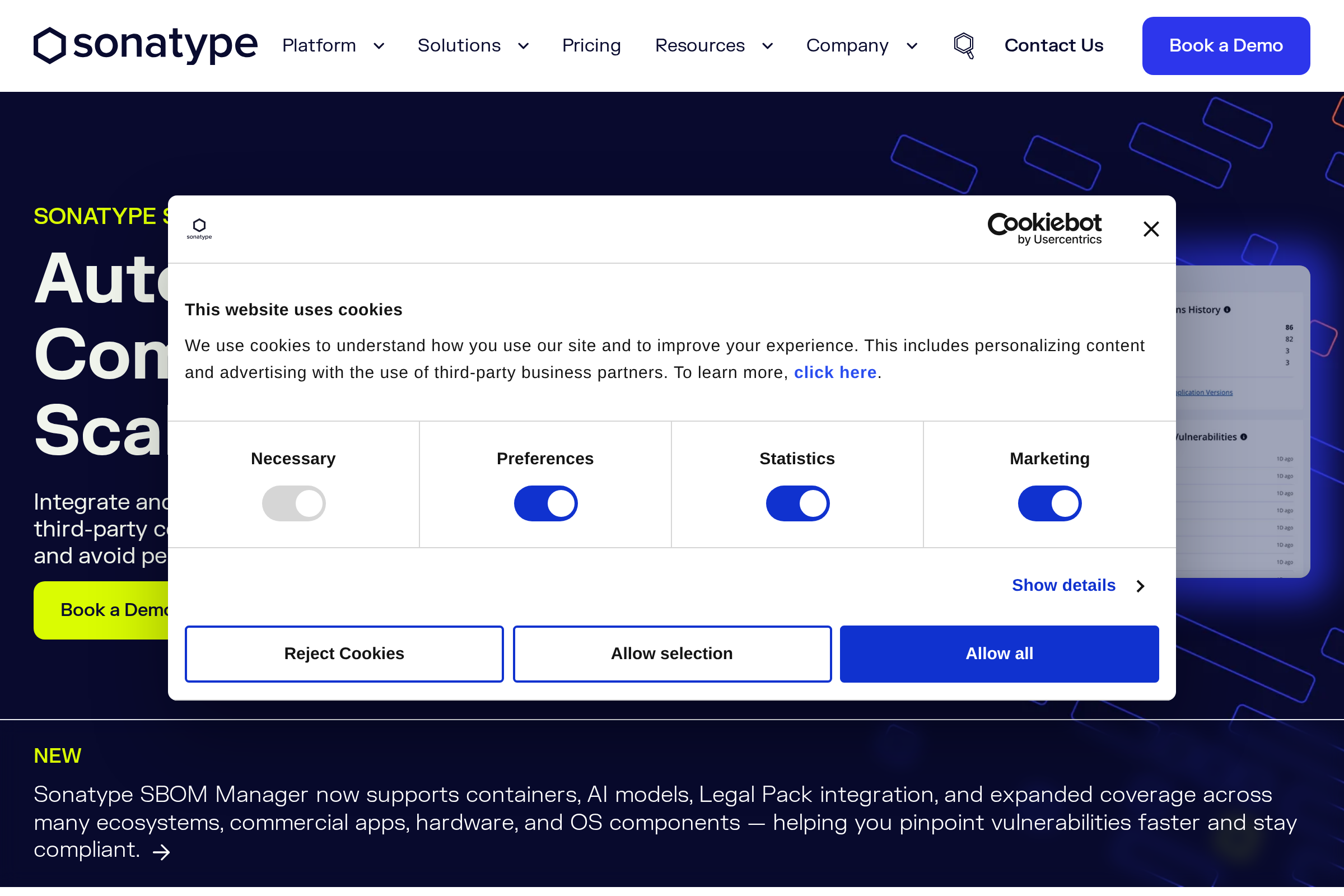Select the Pricing menu item
Screen dimensions: 1344x896
pos(591,45)
